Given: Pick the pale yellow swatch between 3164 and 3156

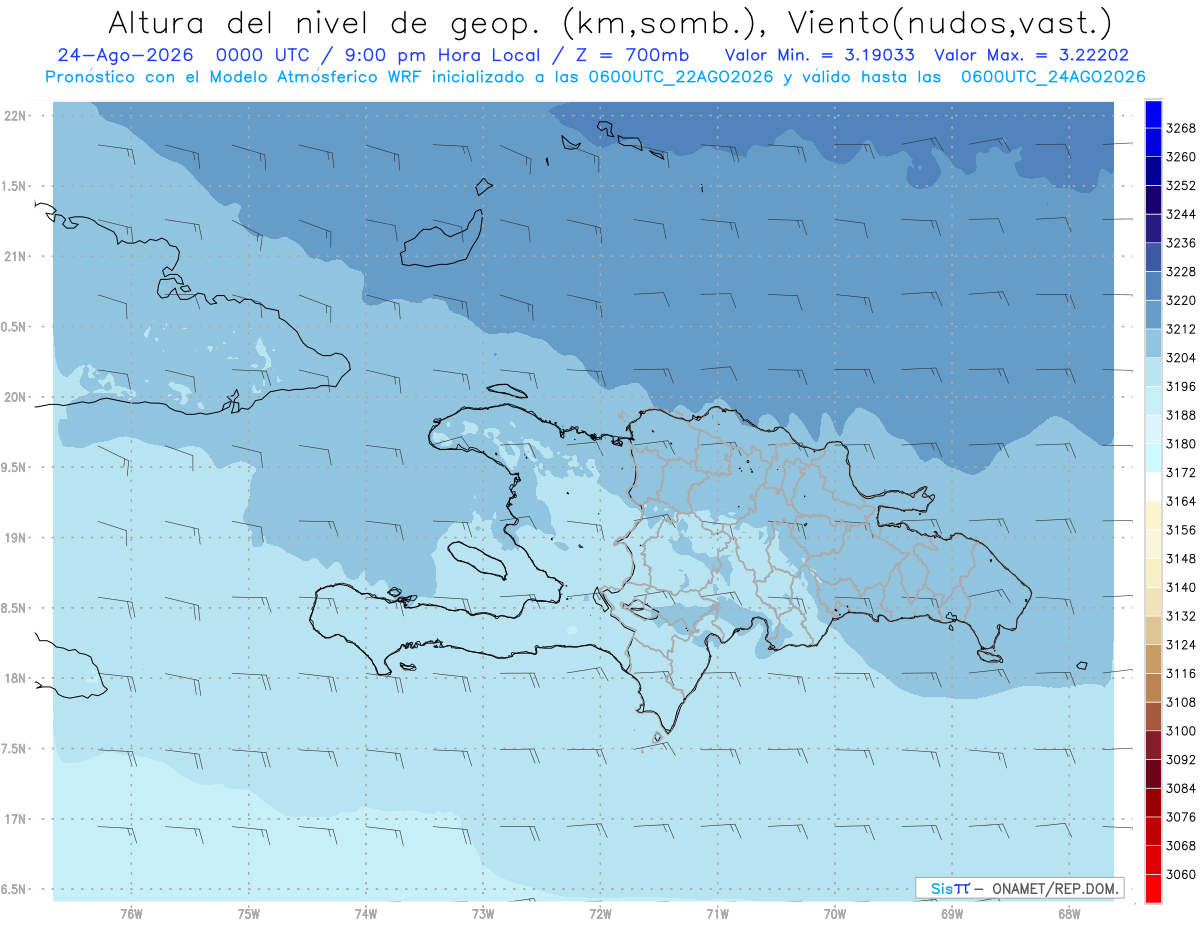Looking at the screenshot, I should [1152, 515].
